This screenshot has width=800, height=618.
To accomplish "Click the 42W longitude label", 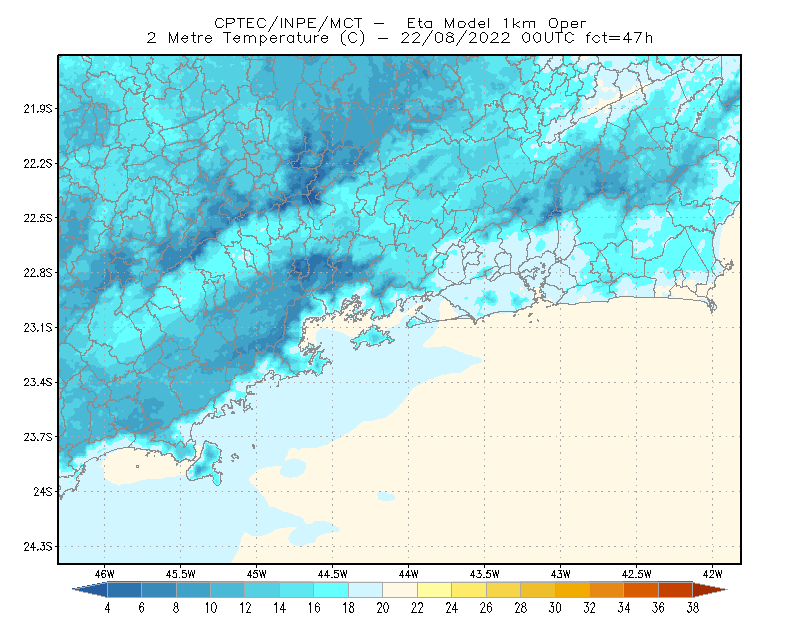I will (712, 574).
